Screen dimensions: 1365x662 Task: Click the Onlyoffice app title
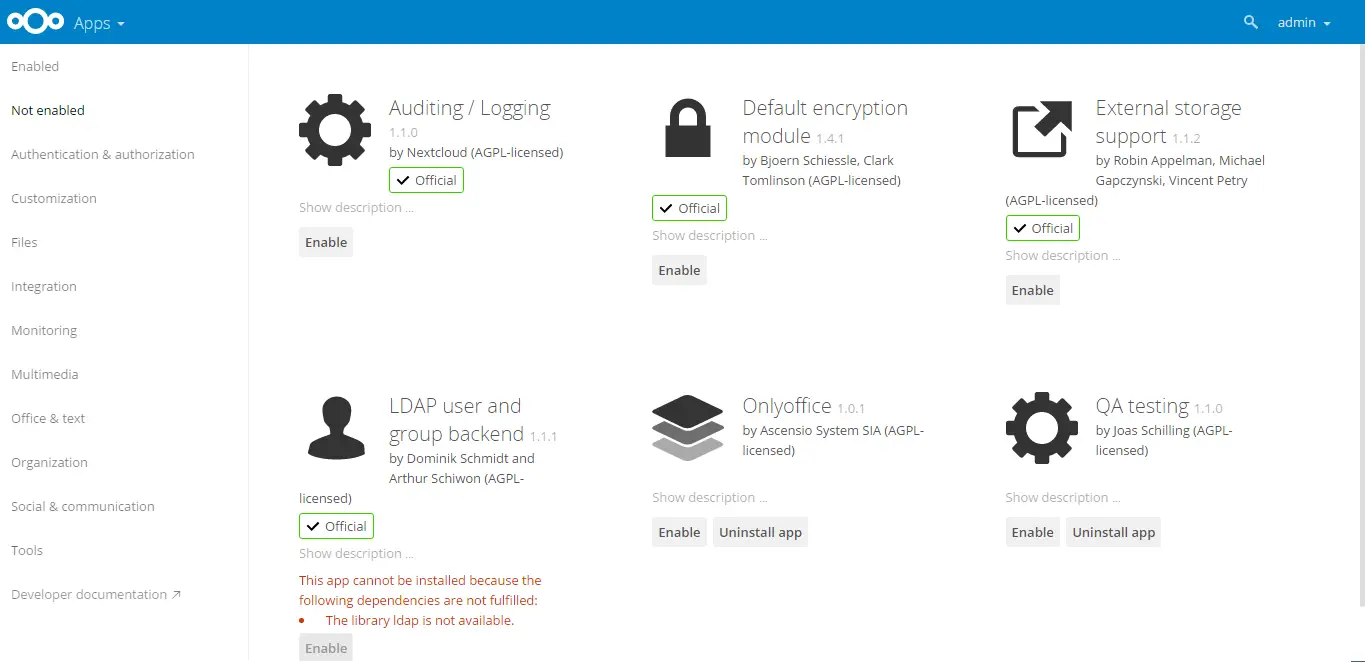[787, 406]
